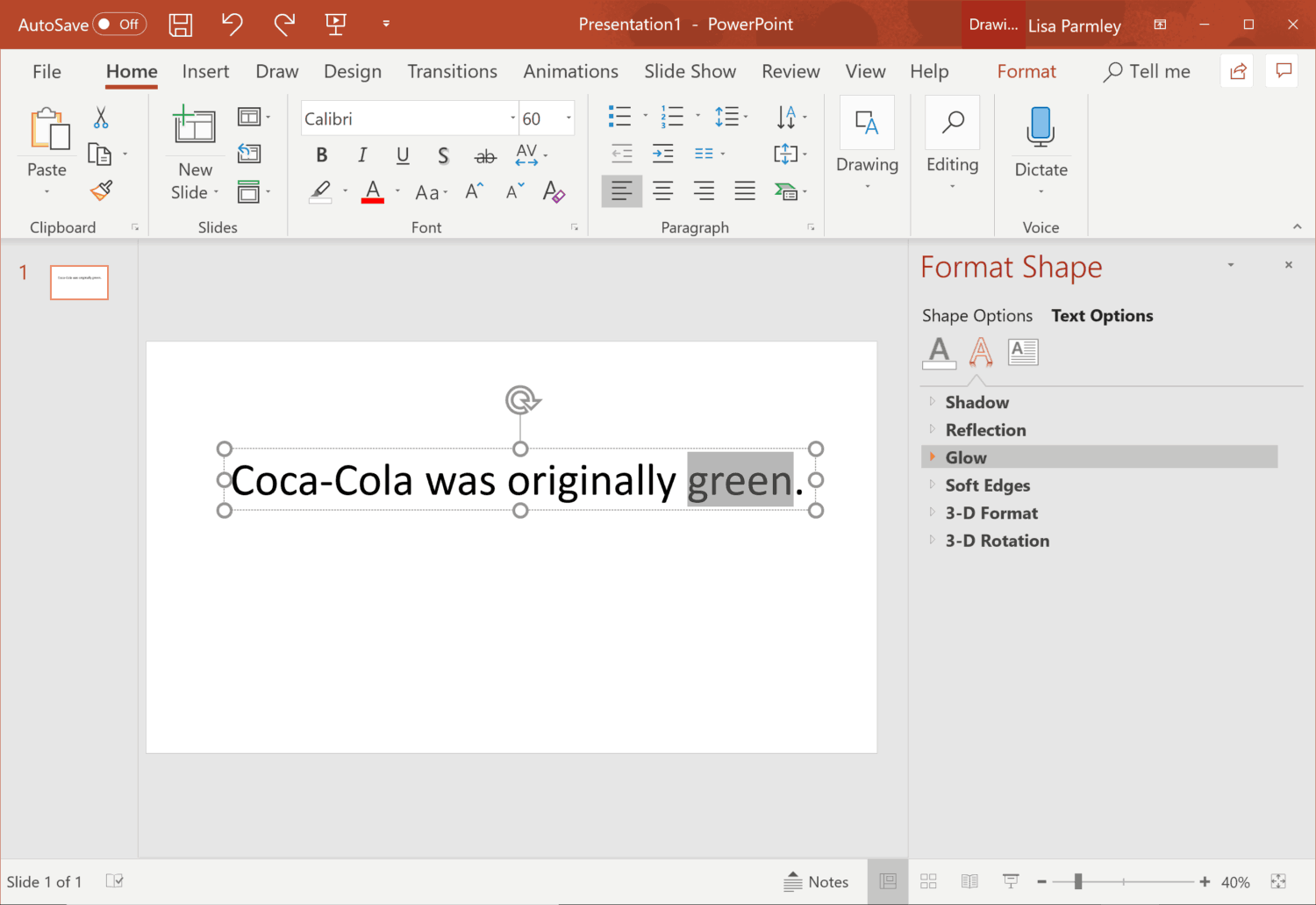Switch to the Animations tab

click(x=570, y=72)
